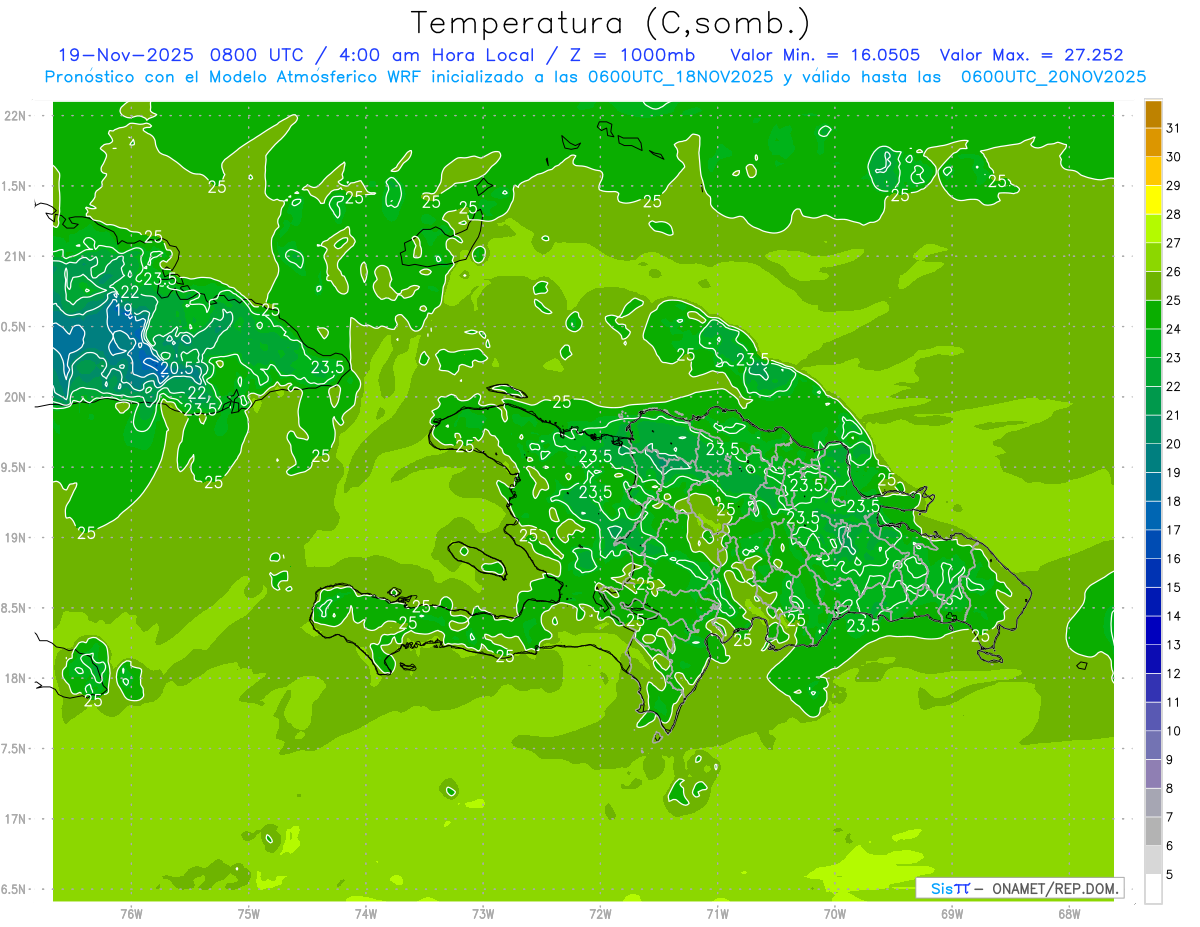
Task: Click the '75W' longitude axis label
Action: [249, 914]
